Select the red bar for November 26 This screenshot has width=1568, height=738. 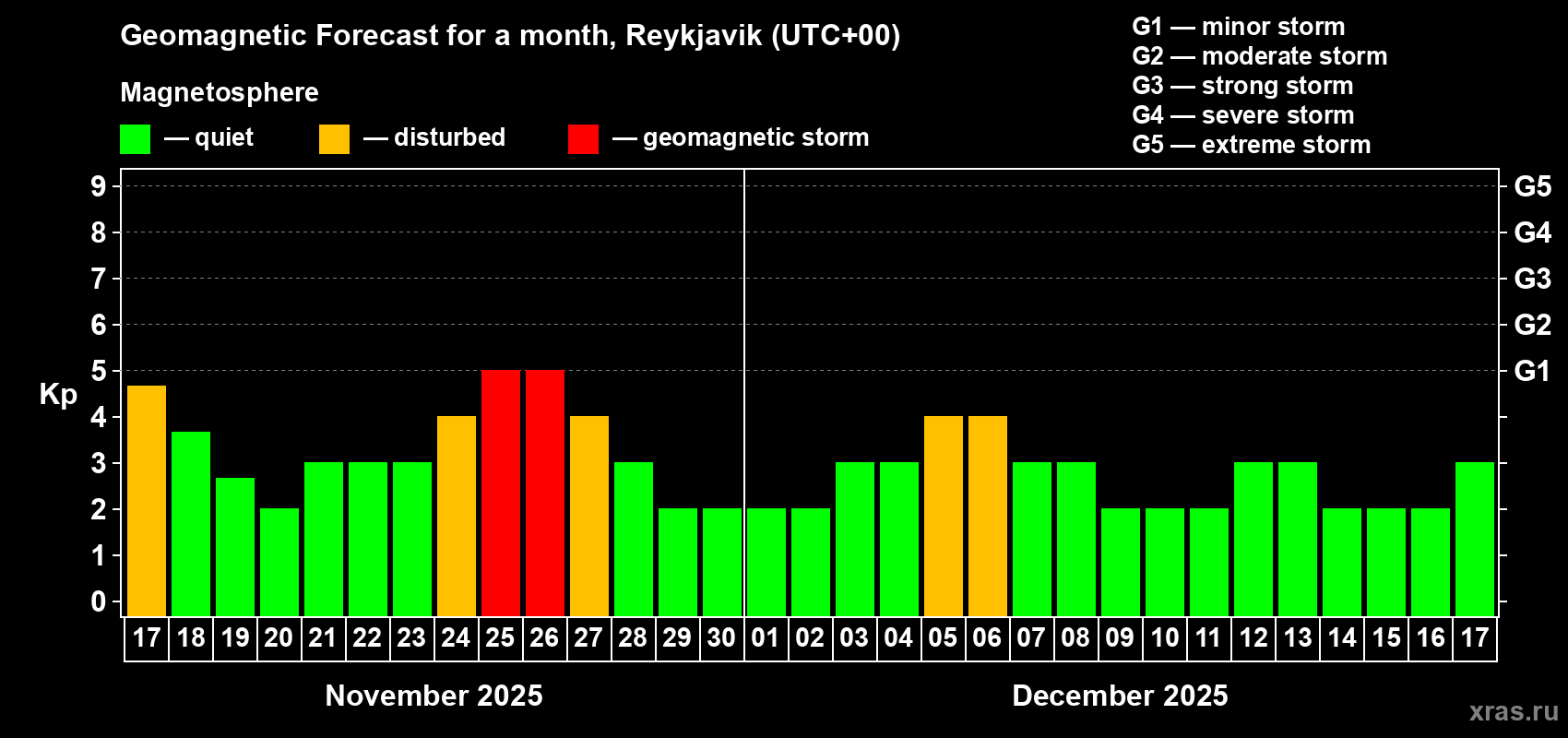click(545, 493)
